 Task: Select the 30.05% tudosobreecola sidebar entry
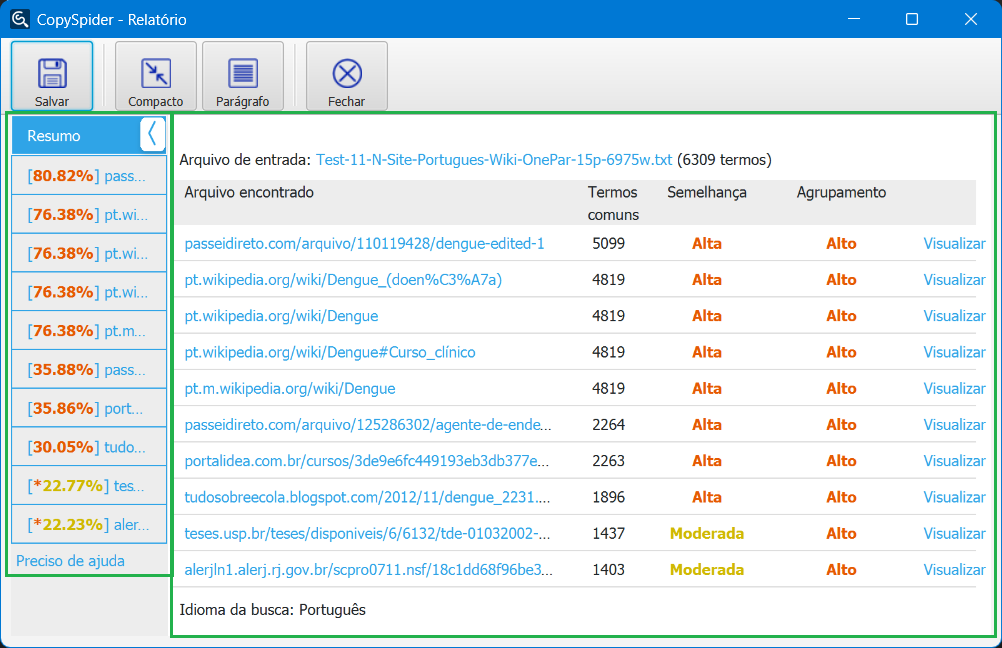(88, 447)
